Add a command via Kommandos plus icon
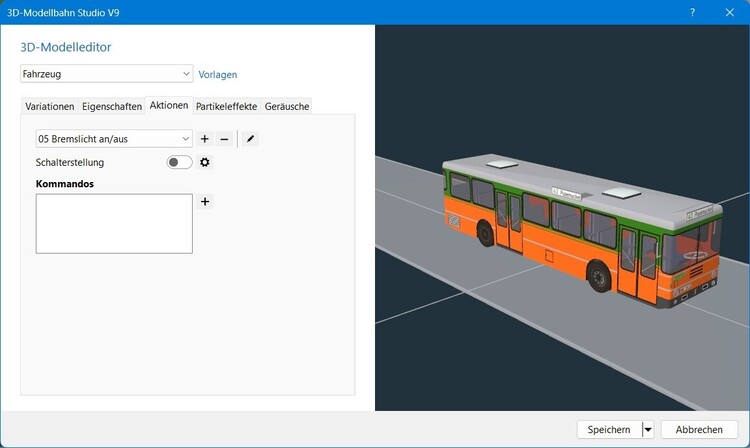 (205, 202)
